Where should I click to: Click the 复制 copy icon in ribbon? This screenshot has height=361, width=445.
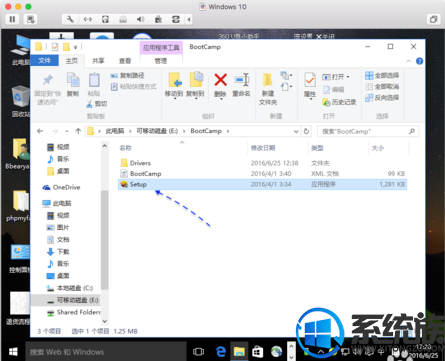(73, 80)
